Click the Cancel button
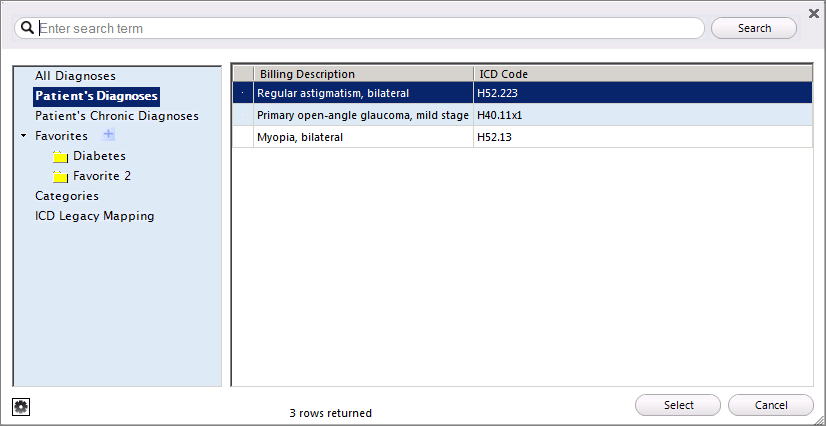Viewport: 826px width, 426px height. click(771, 405)
